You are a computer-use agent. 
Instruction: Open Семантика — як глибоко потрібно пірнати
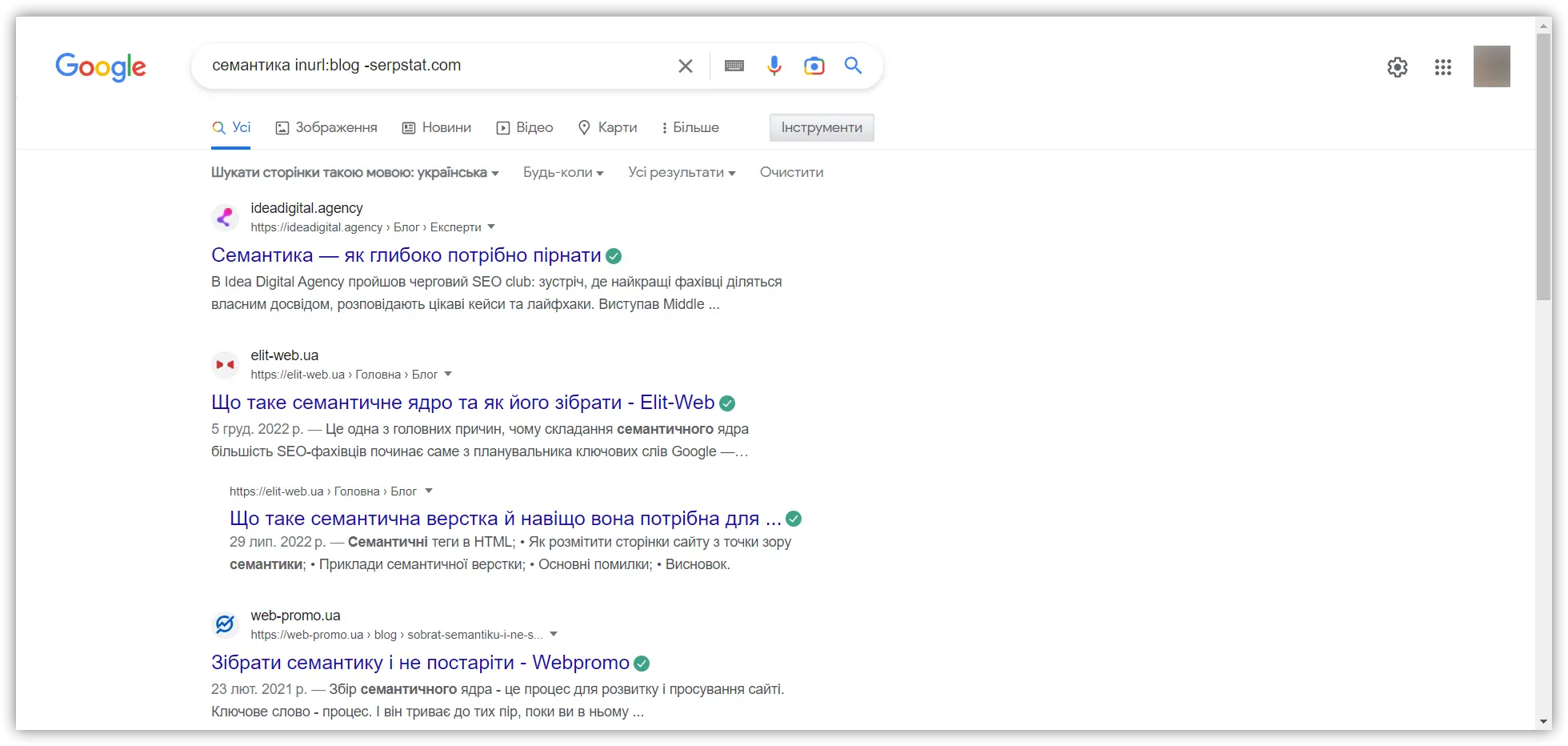click(406, 255)
